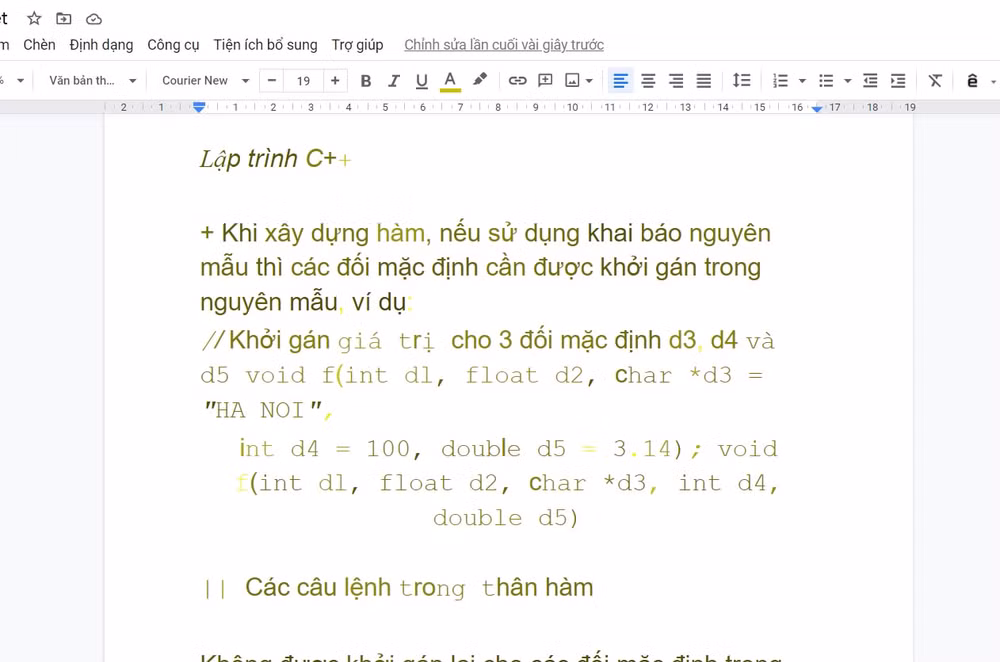The image size is (1000, 662).
Task: Choose text color with A swatch
Action: click(x=450, y=81)
